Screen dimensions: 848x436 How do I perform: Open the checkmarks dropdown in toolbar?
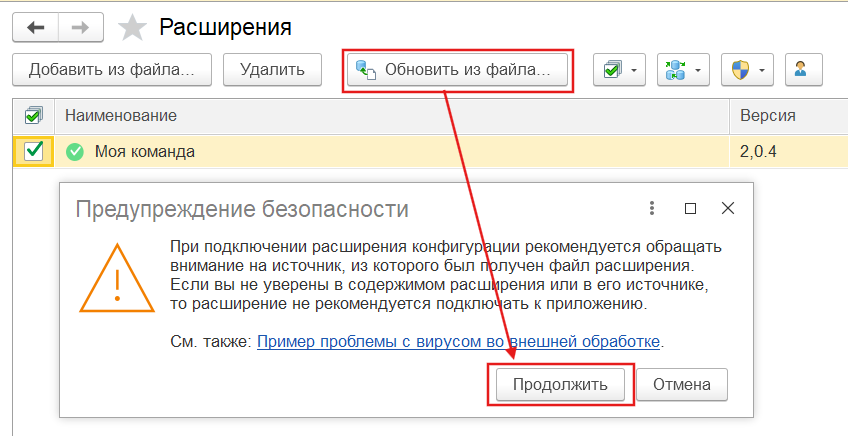[620, 70]
